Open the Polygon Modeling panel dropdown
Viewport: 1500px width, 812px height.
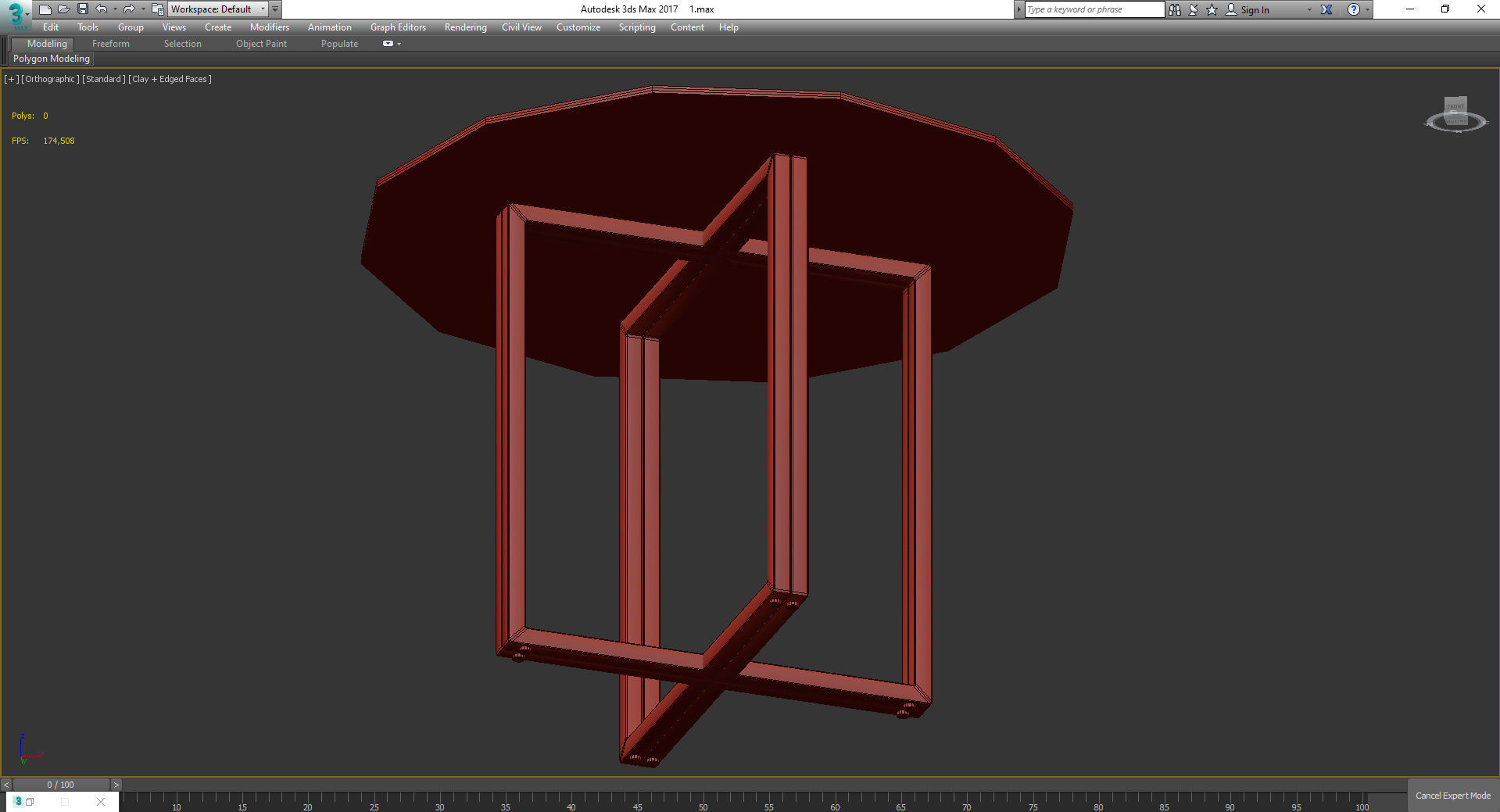tap(52, 59)
